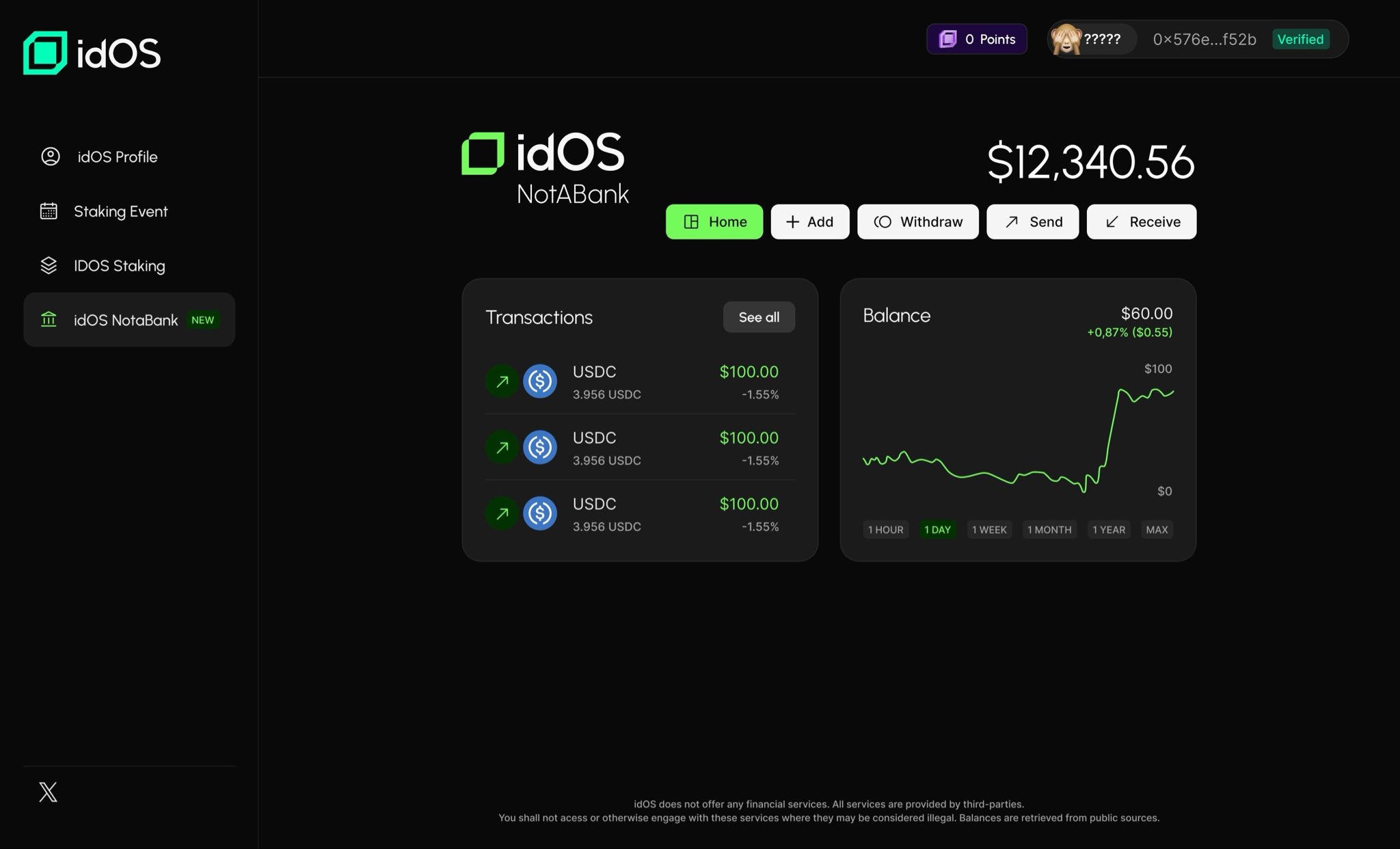Open the X social link at bottom left
The height and width of the screenshot is (849, 1400).
pos(48,792)
